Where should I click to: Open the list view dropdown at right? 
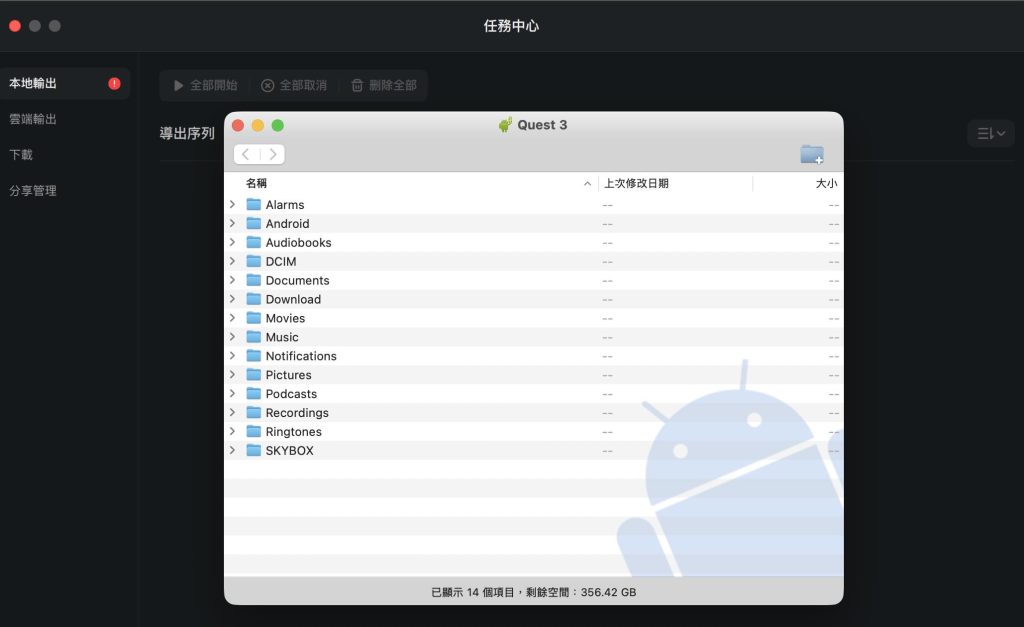(x=990, y=134)
